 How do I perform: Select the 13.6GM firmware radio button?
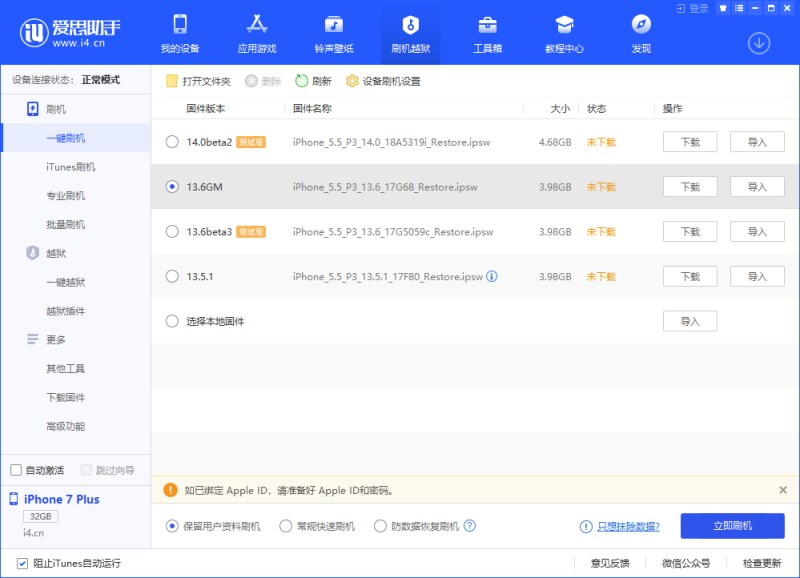[172, 187]
